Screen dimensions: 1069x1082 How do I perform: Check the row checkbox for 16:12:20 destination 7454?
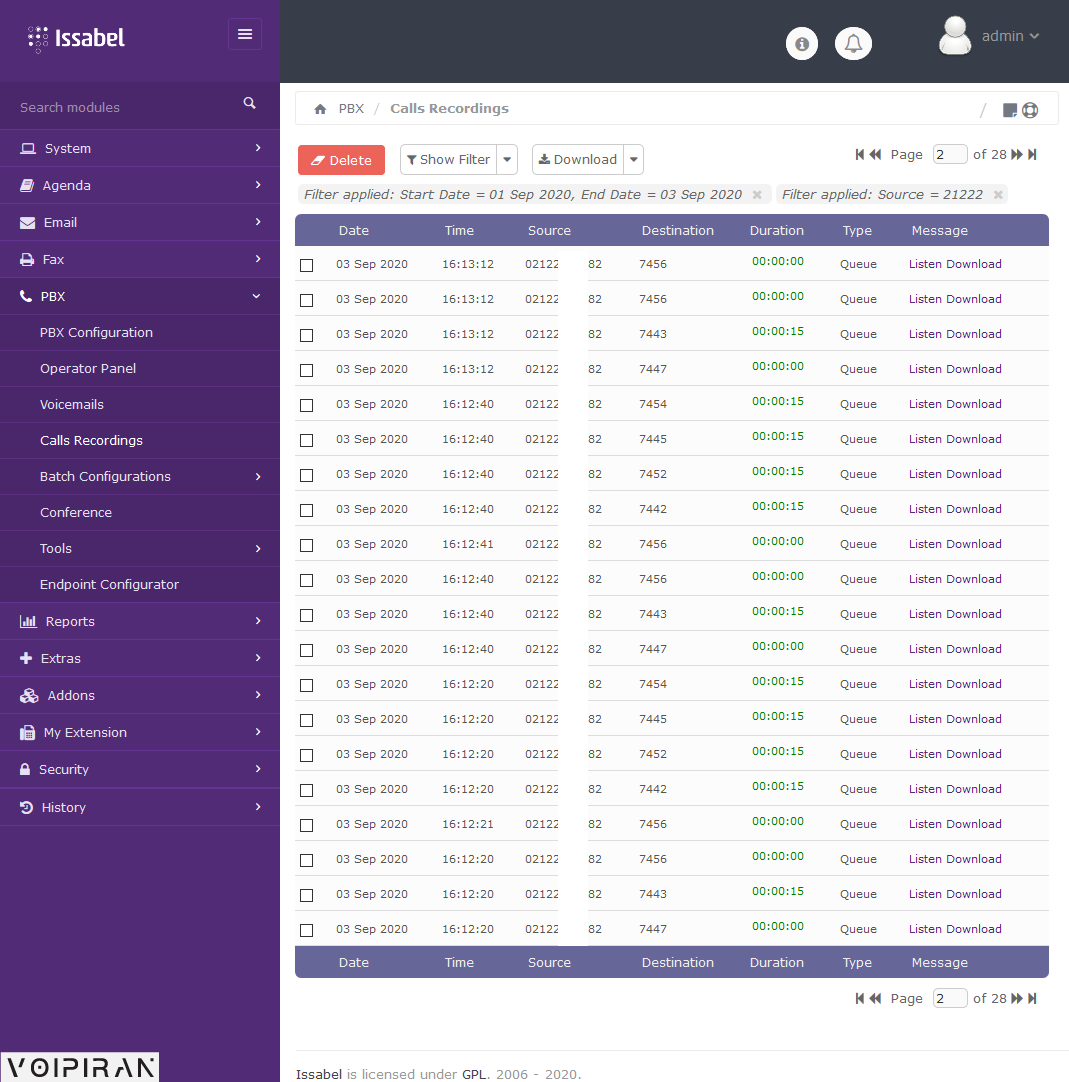tap(306, 685)
